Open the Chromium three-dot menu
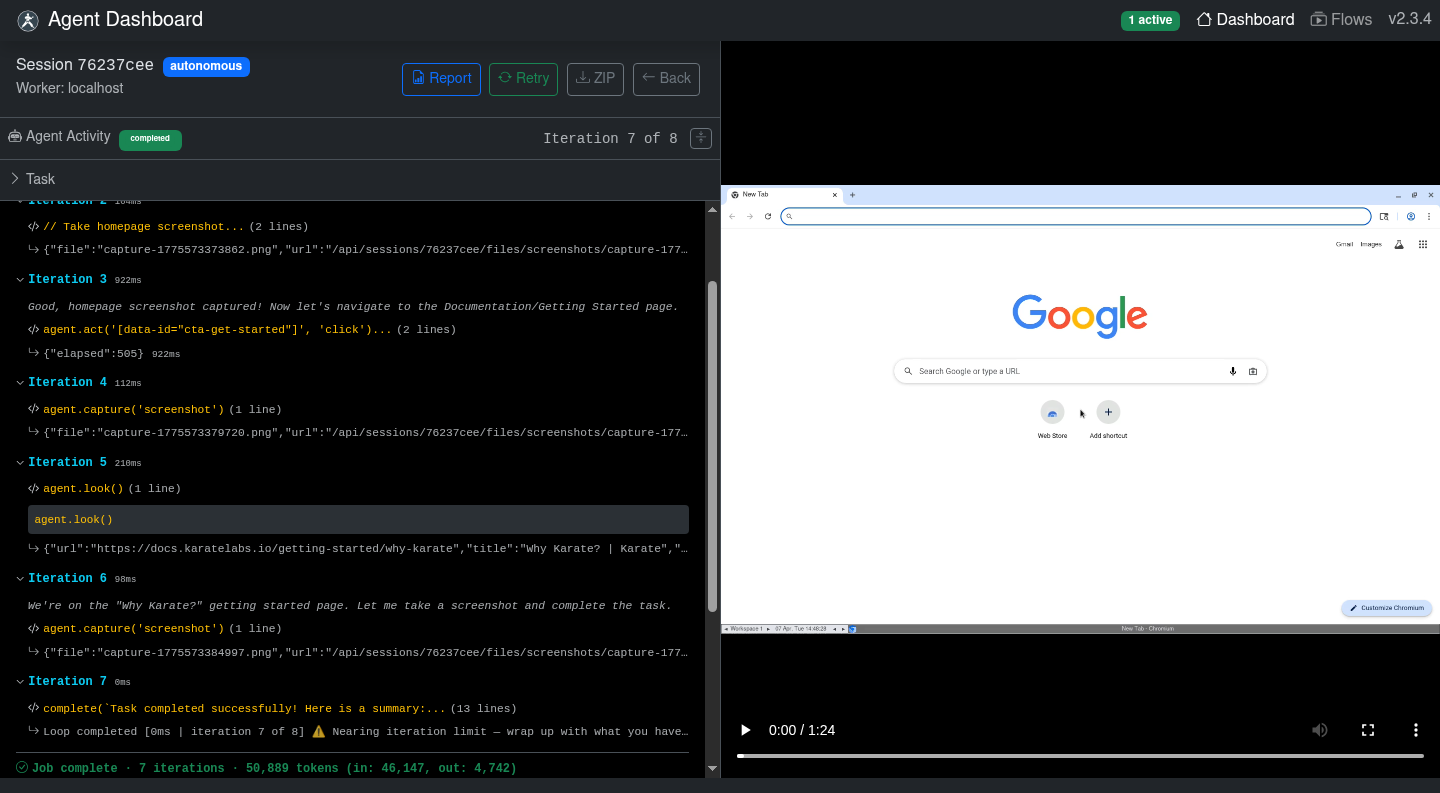The height and width of the screenshot is (793, 1440). point(1429,217)
